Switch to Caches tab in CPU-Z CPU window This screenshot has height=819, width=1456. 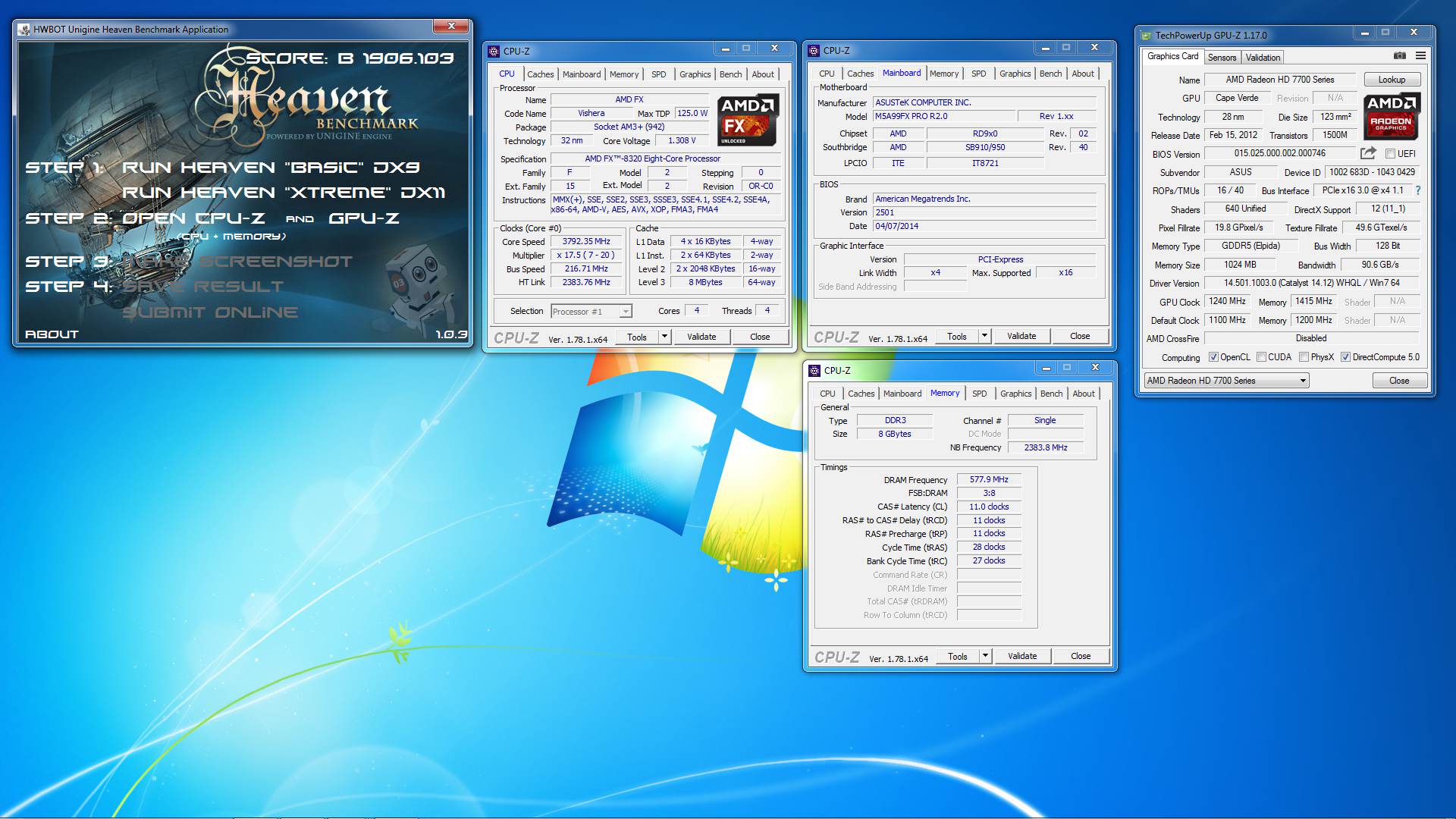540,74
